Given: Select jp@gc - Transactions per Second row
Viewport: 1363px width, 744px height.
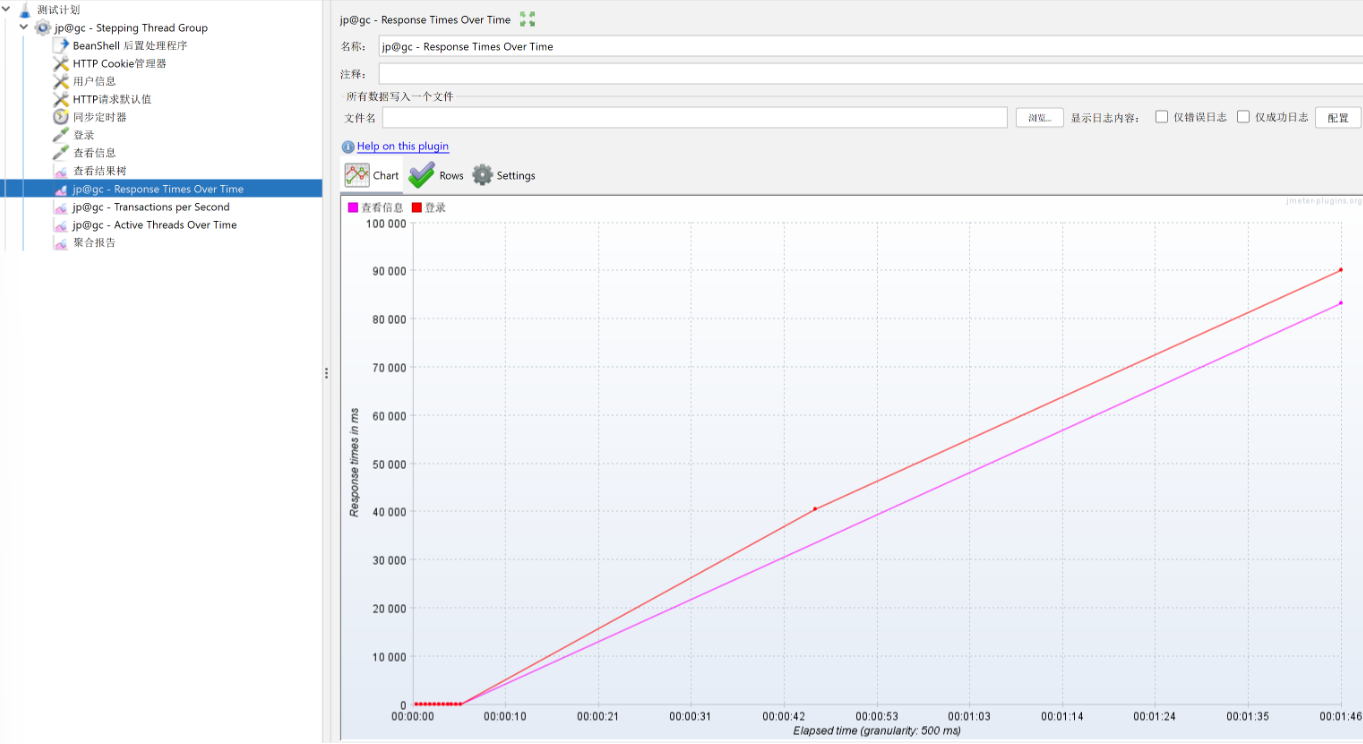Looking at the screenshot, I should click(151, 207).
